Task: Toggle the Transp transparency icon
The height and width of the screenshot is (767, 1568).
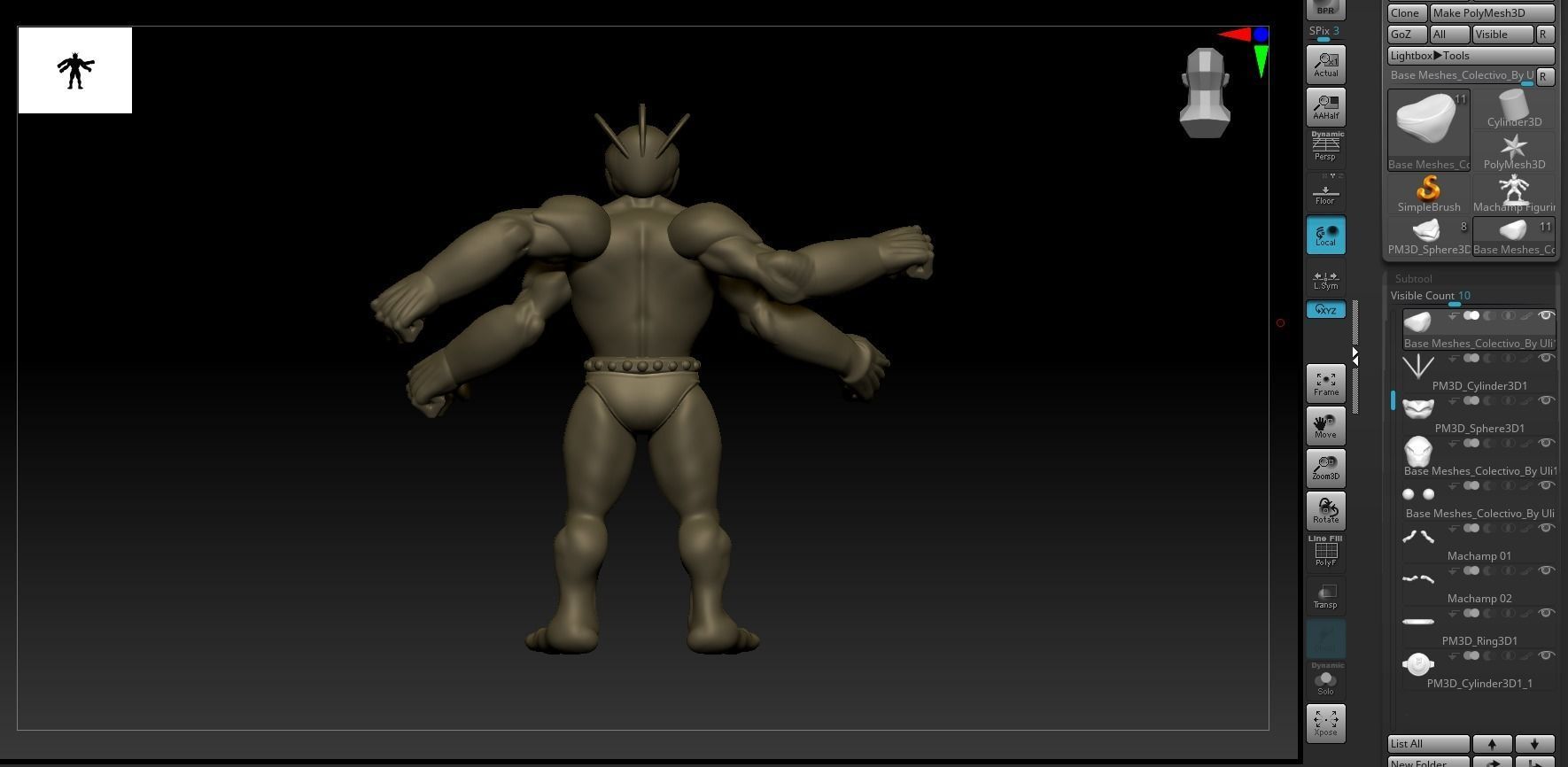Action: click(1325, 595)
